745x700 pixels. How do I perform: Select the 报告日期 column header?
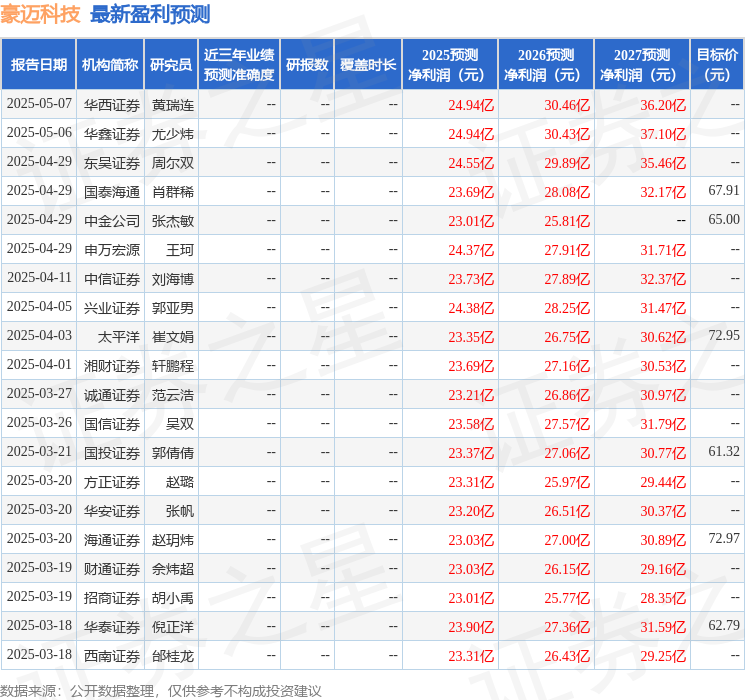click(39, 65)
